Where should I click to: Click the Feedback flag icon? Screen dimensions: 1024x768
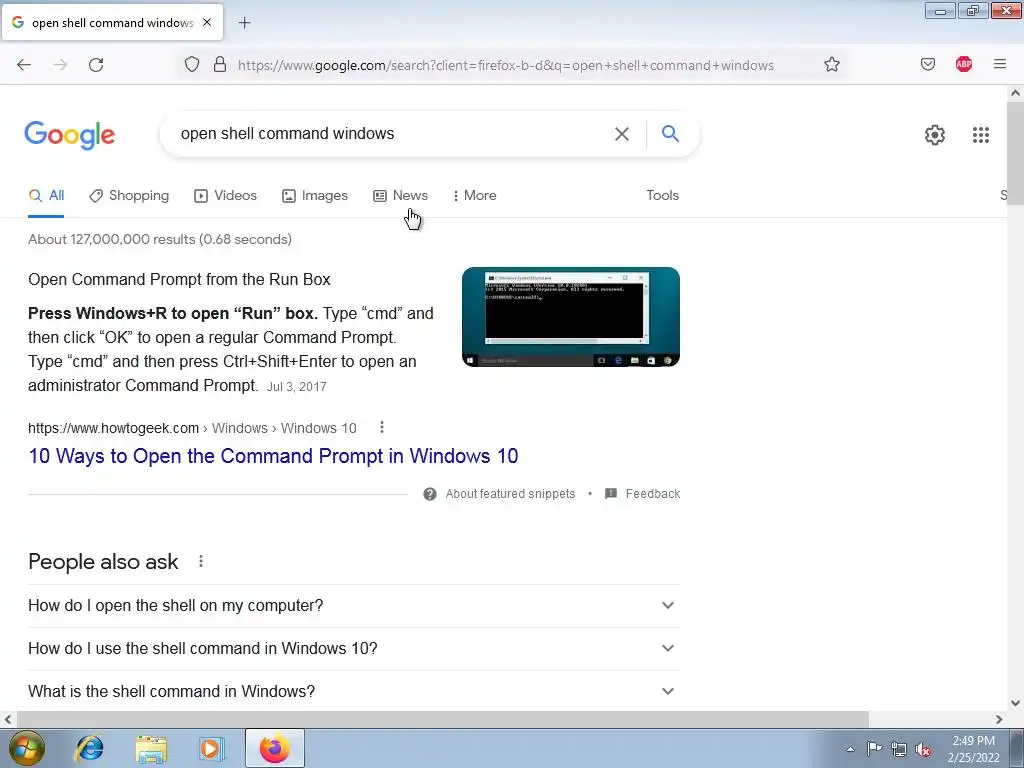(611, 494)
